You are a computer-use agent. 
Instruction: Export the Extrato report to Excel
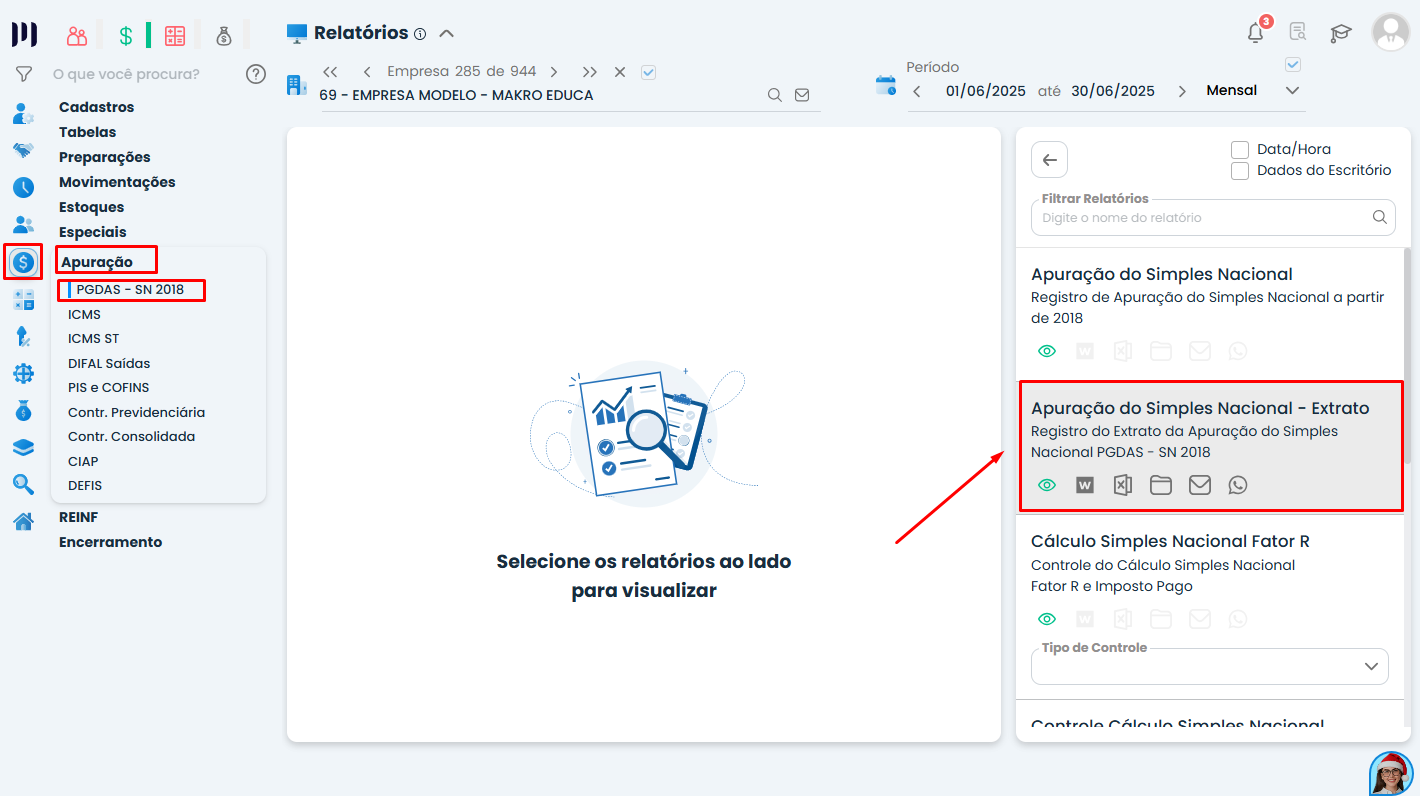coord(1122,485)
